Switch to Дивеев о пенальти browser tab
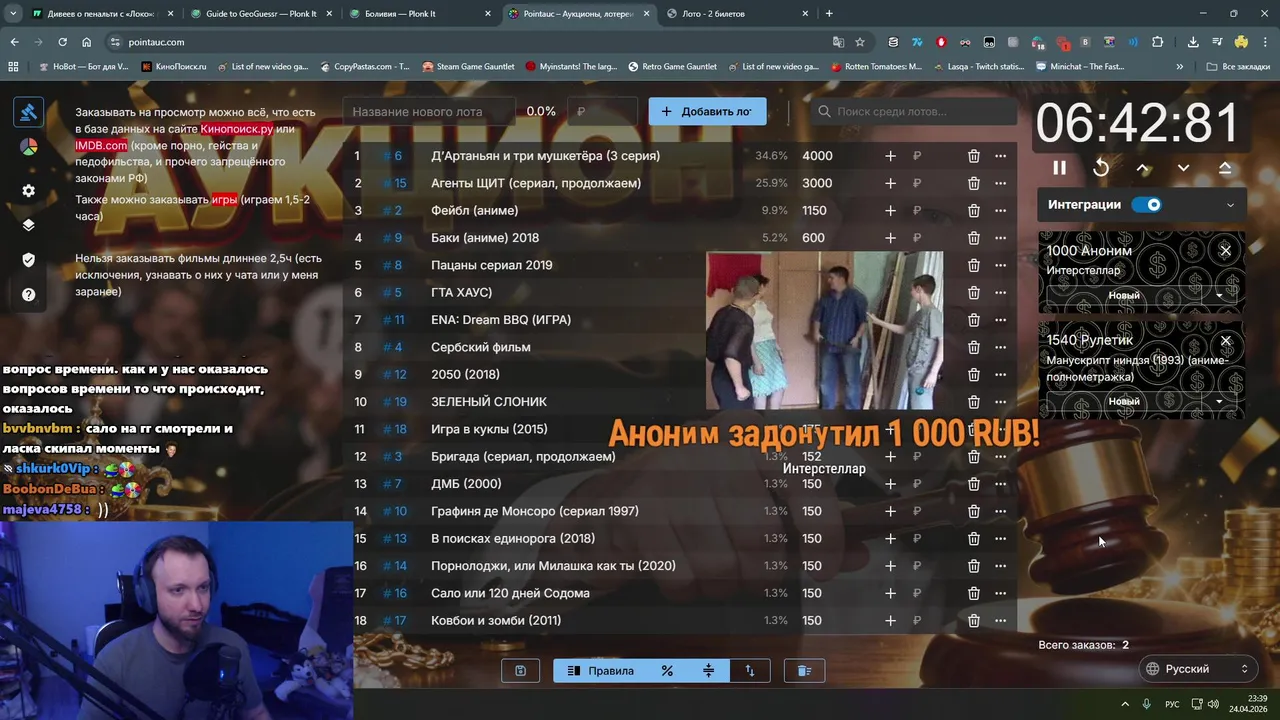The height and width of the screenshot is (720, 1280). pos(102,14)
